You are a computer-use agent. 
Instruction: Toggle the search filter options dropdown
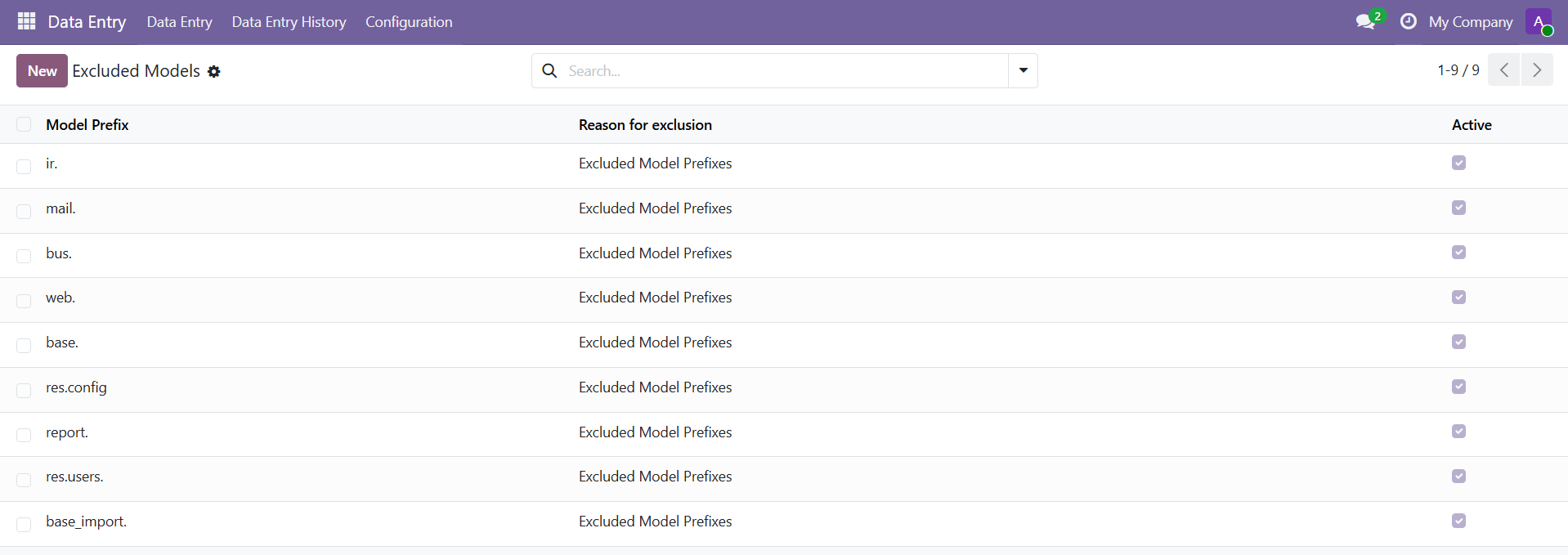tap(1023, 70)
